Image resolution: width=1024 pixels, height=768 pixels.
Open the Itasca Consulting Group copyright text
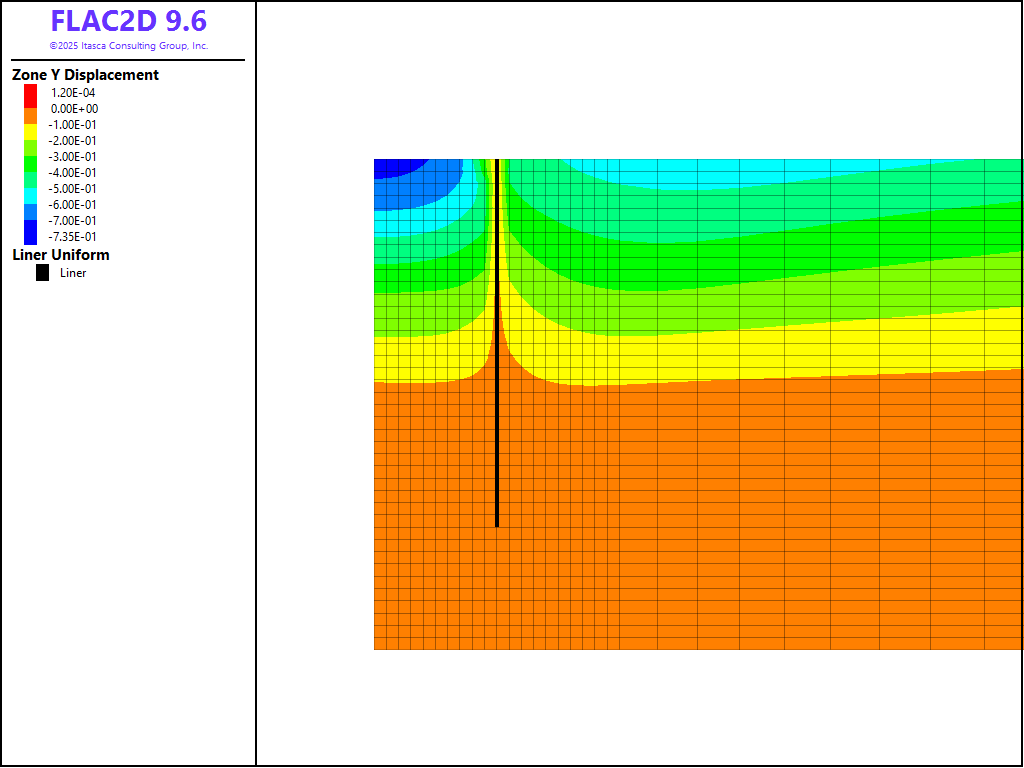pos(129,46)
